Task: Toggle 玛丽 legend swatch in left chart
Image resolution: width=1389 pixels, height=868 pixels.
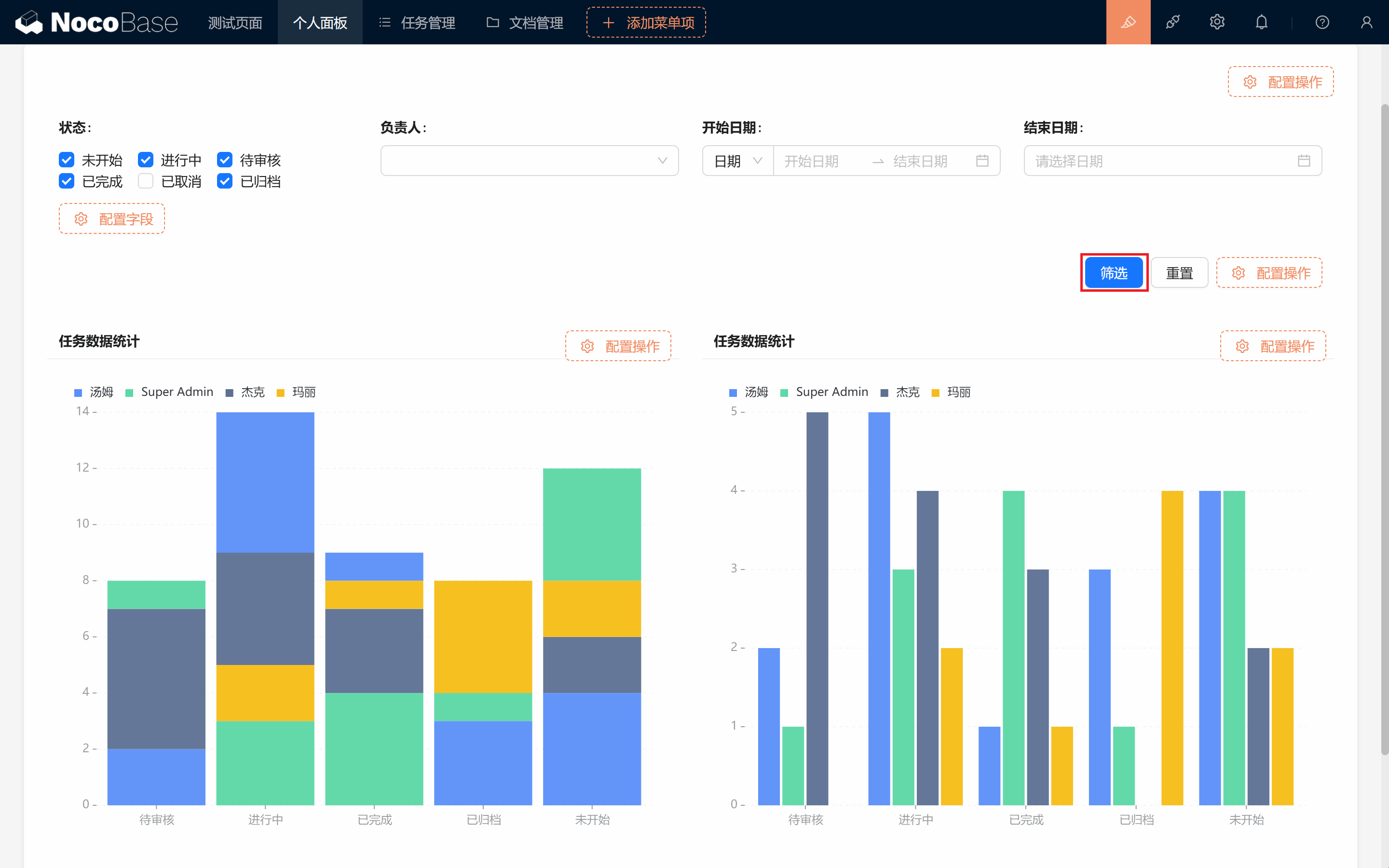Action: coord(281,393)
